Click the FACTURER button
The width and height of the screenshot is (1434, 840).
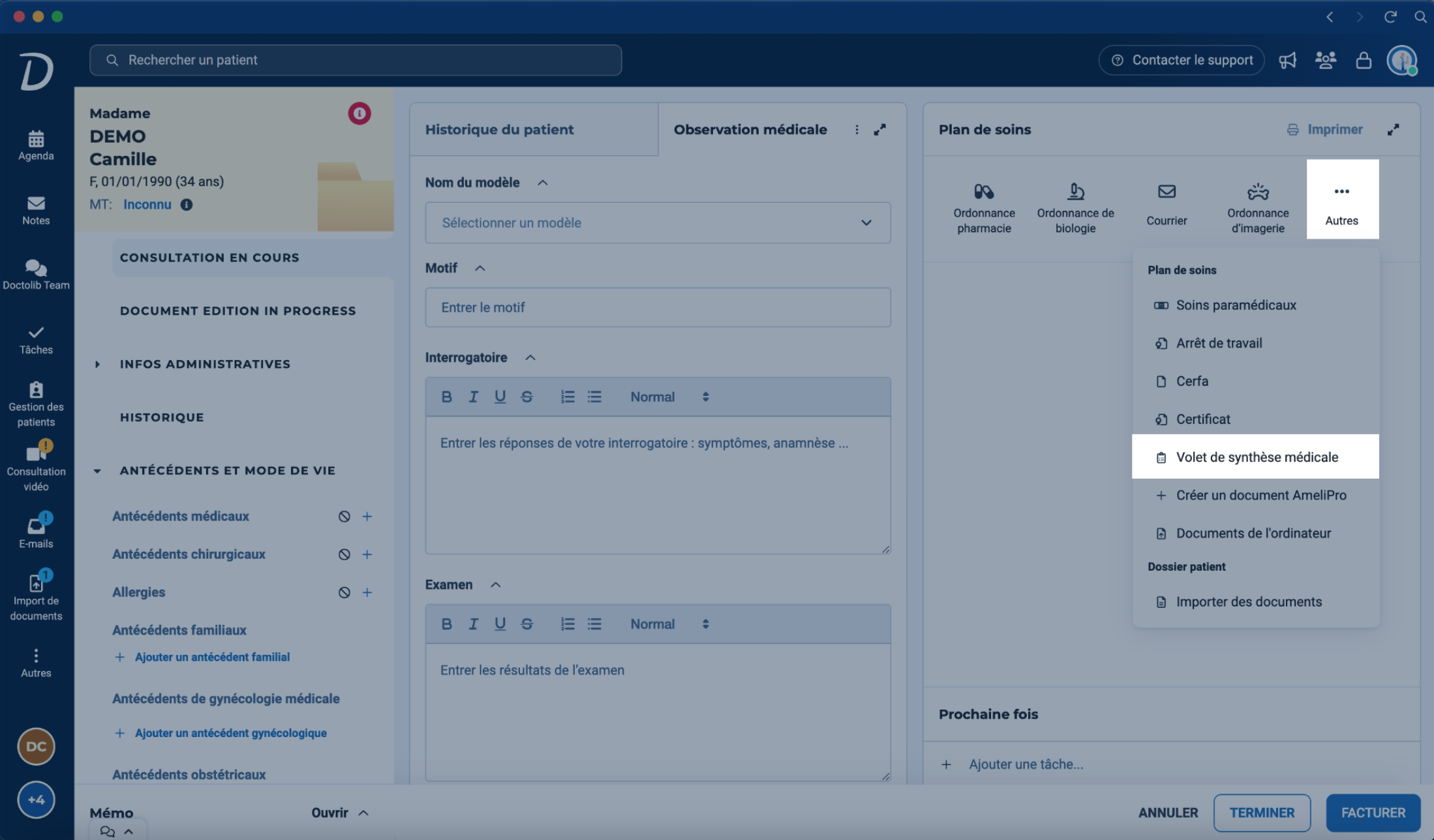click(1373, 813)
